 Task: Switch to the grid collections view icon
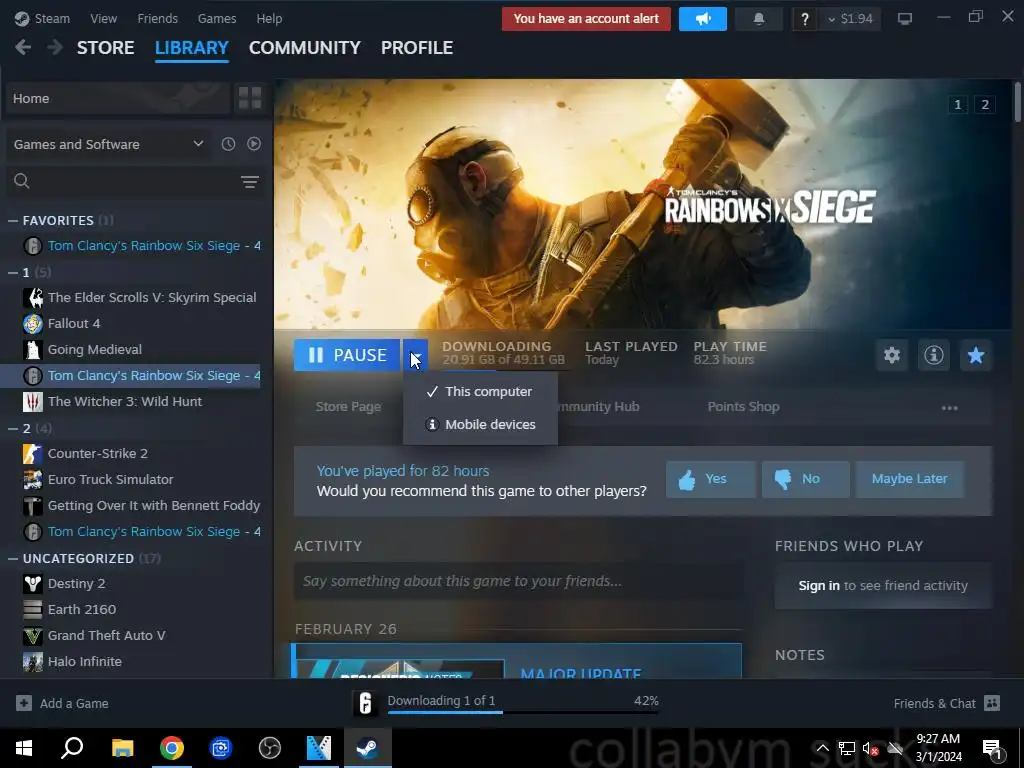click(250, 98)
